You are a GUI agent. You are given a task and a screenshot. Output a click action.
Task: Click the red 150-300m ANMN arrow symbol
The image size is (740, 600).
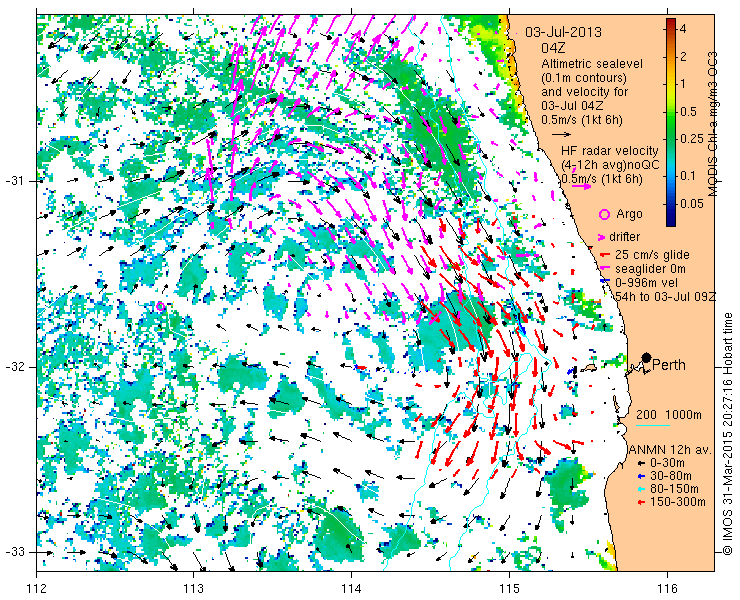641,502
